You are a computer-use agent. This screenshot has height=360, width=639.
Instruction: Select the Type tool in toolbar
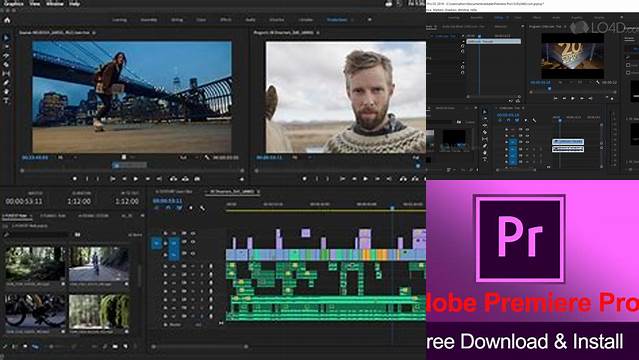[x=6, y=100]
